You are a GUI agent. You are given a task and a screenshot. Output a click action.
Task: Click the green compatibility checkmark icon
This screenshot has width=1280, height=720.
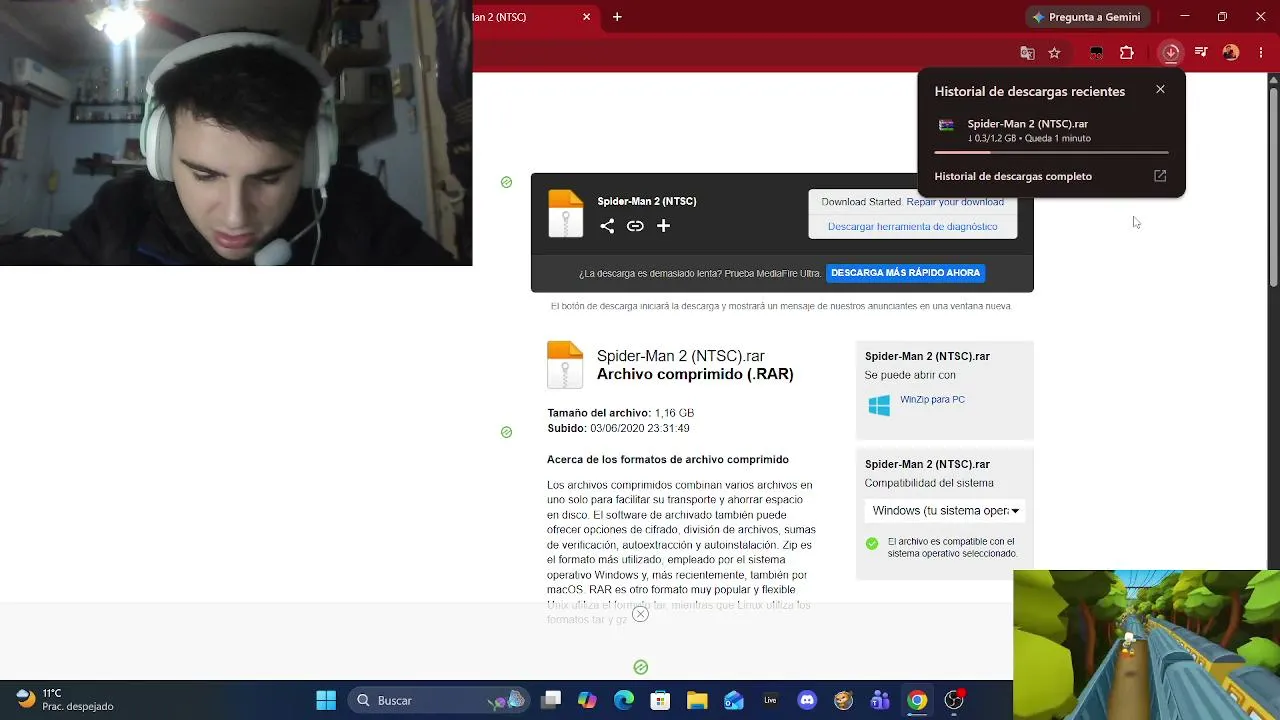pos(872,544)
